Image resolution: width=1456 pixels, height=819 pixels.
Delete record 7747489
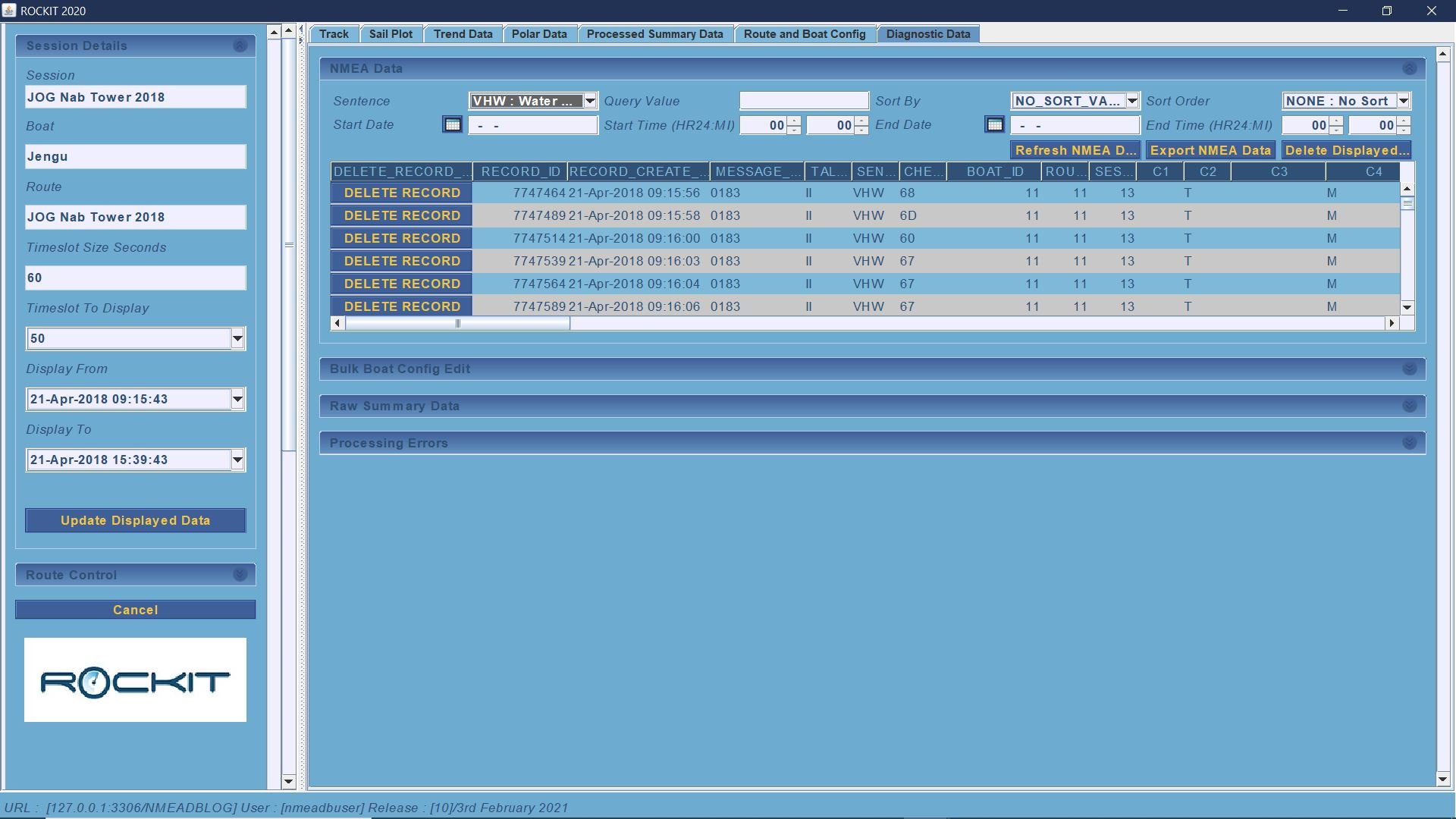[x=401, y=215]
